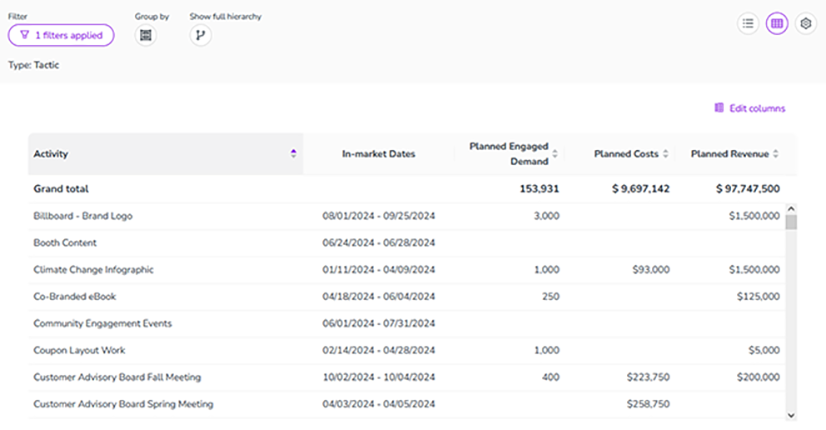Click the table scrollbar down arrow
The height and width of the screenshot is (430, 826).
791,415
